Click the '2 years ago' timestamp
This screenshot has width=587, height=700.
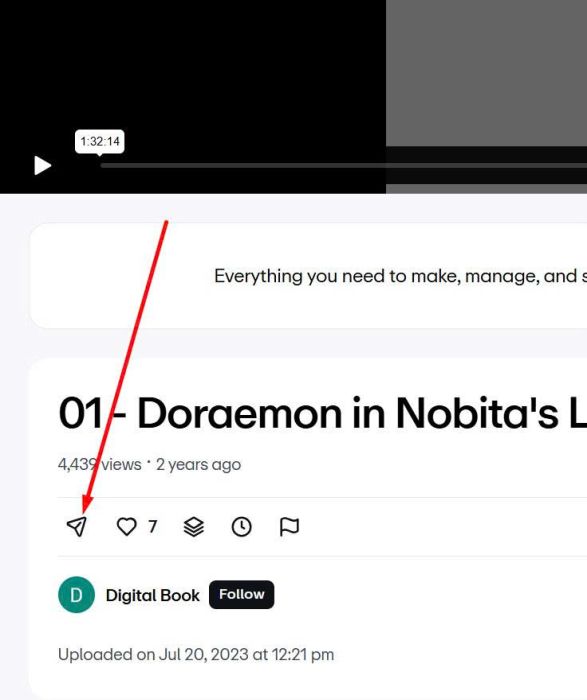coord(199,464)
